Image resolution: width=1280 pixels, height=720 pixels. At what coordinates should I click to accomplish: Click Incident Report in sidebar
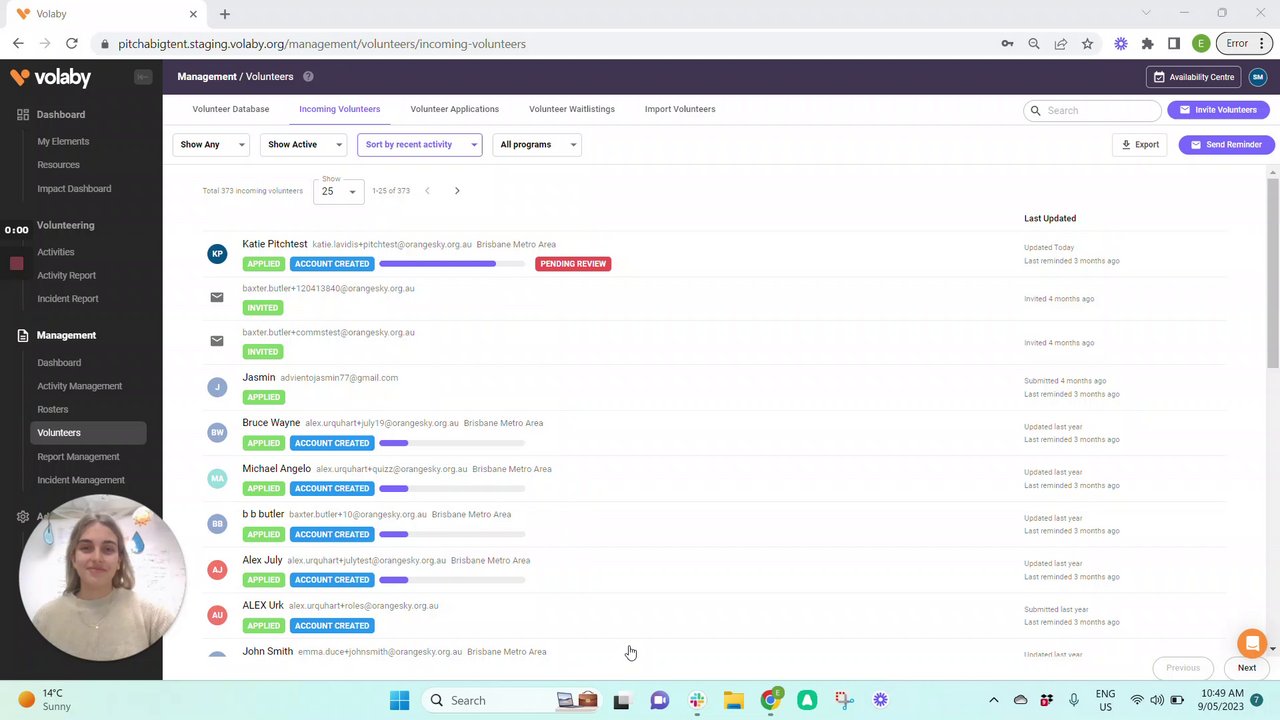coord(68,299)
